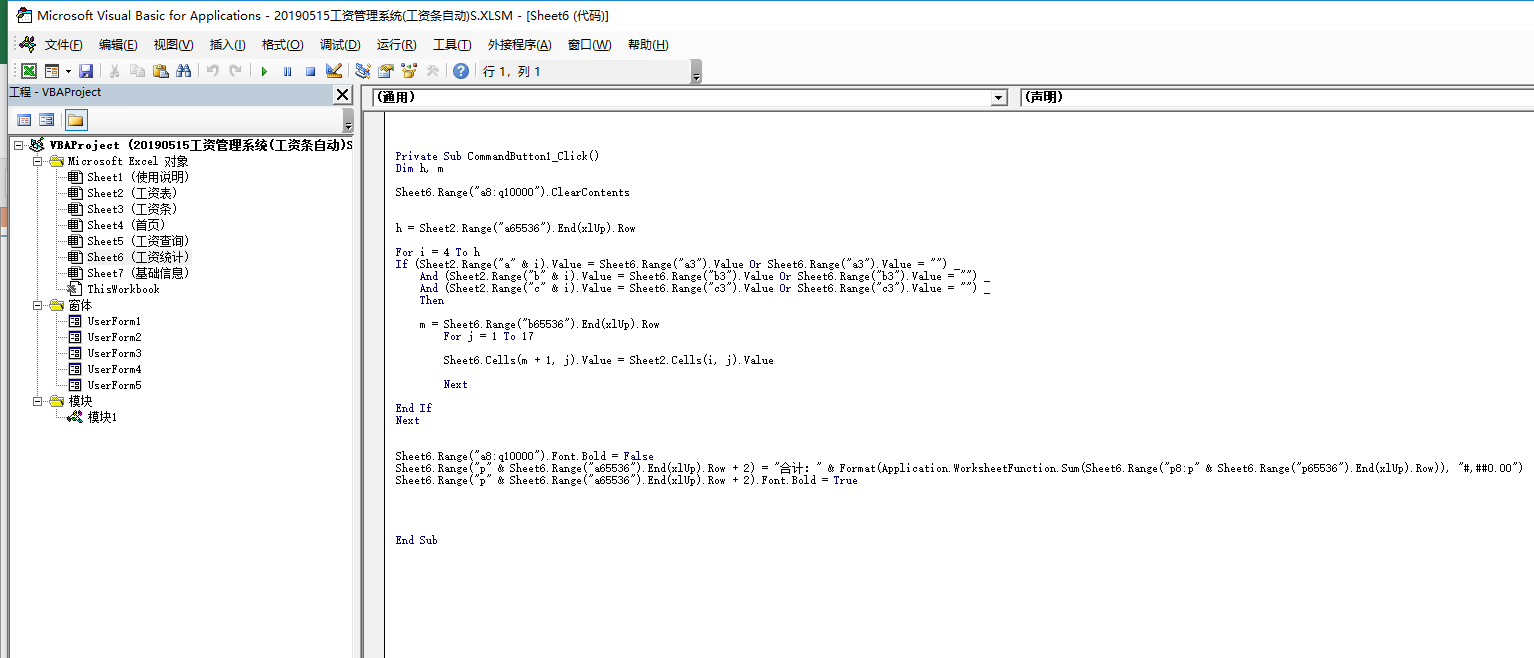The width and height of the screenshot is (1534, 658).
Task: Click the Paste clipboard icon
Action: (160, 71)
